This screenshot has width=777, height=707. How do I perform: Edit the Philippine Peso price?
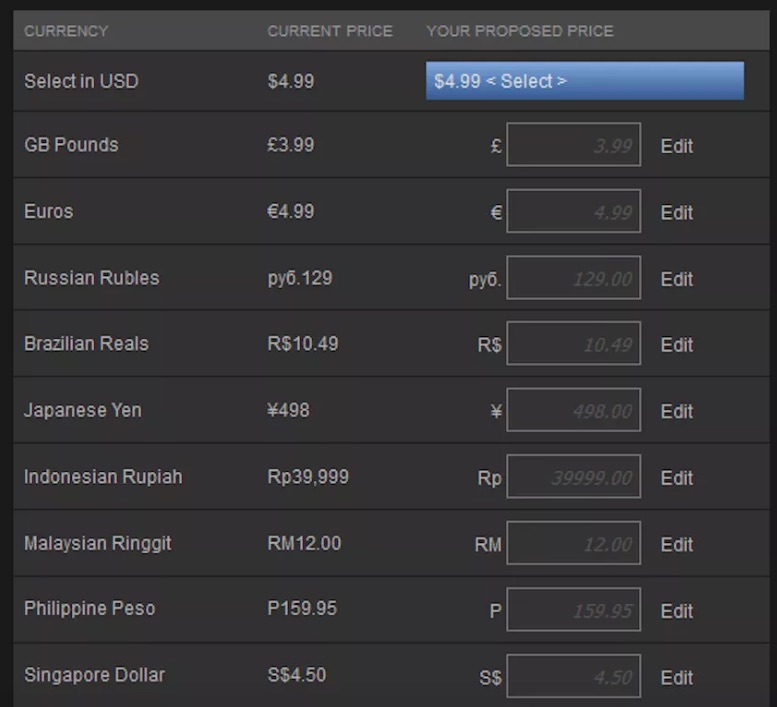(676, 610)
